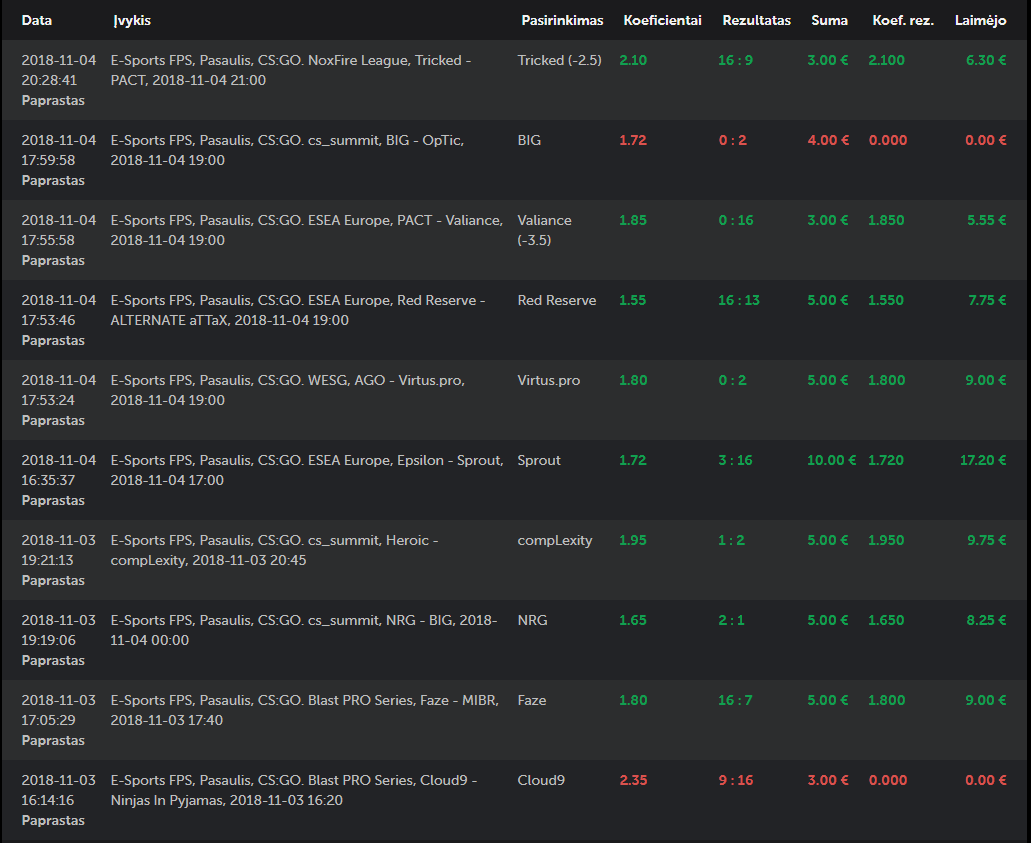
Task: Select the Epsilon - Sprout ESEA event
Action: pyautogui.click(x=306, y=470)
